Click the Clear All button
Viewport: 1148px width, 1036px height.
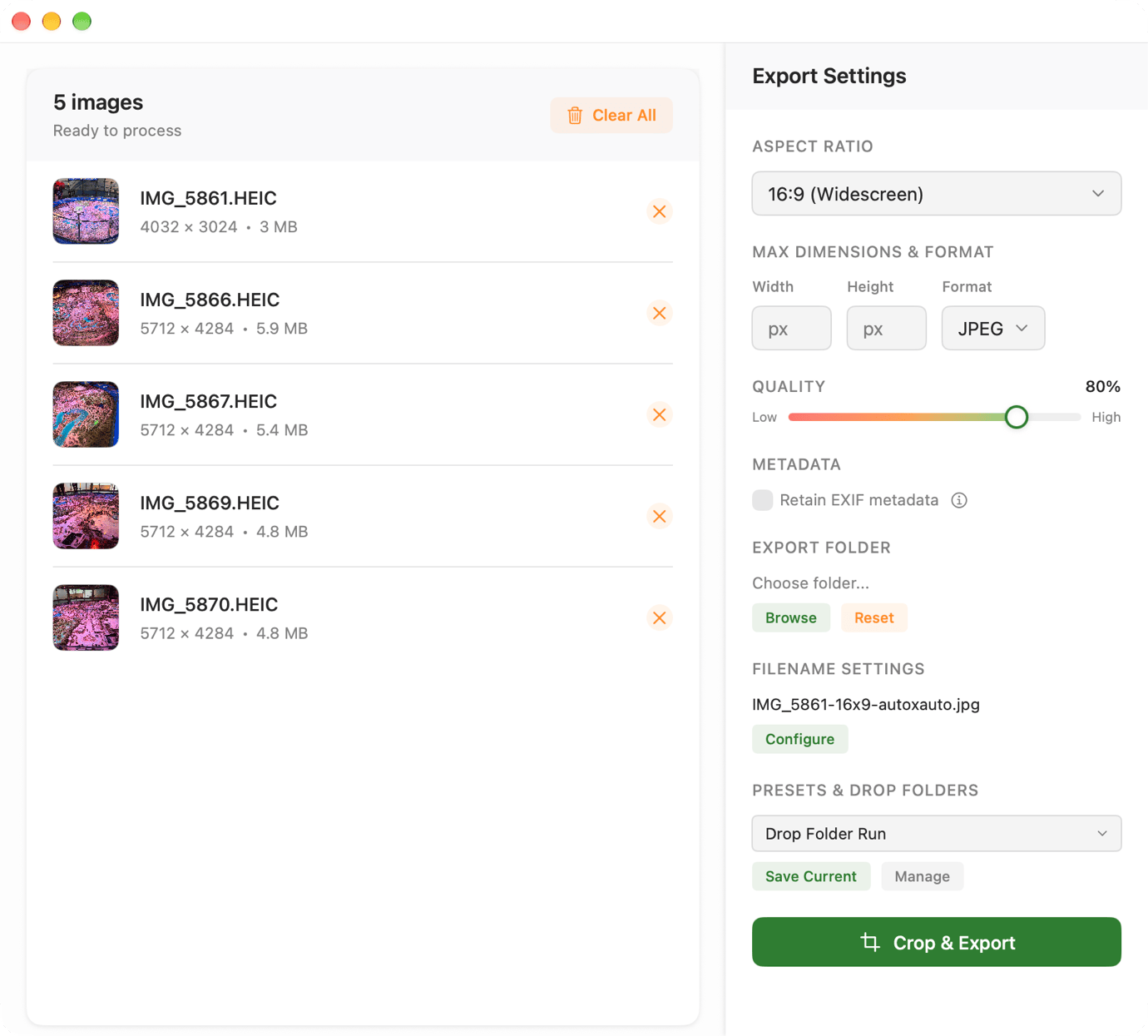611,116
